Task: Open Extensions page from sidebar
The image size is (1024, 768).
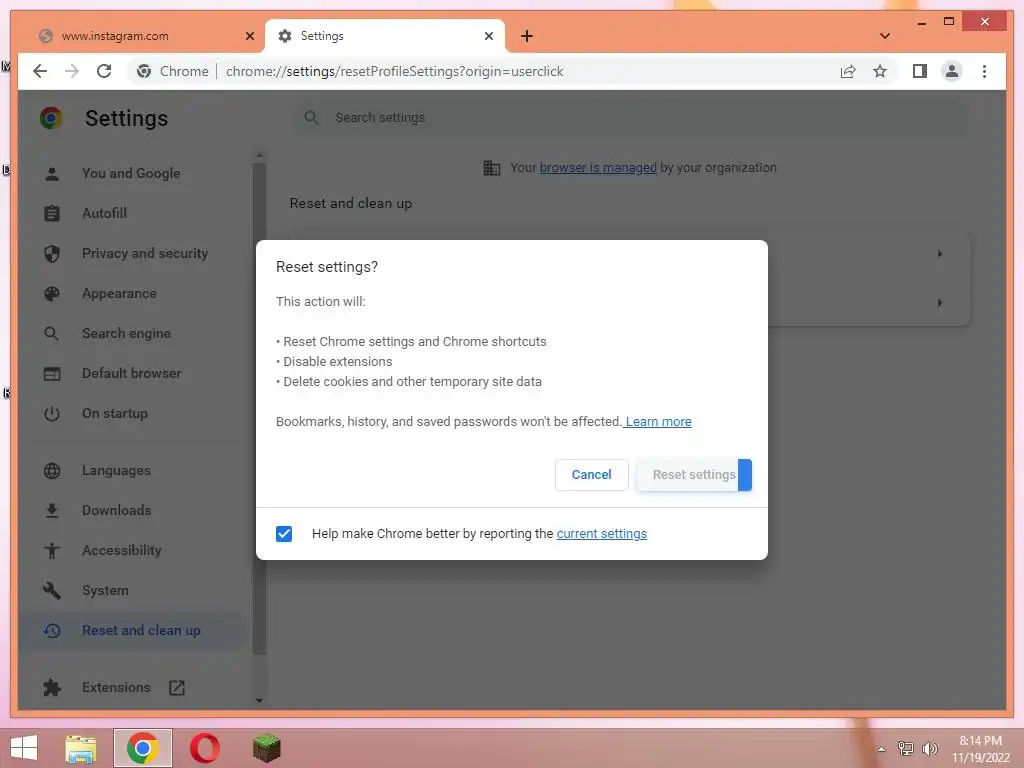Action: [x=116, y=688]
